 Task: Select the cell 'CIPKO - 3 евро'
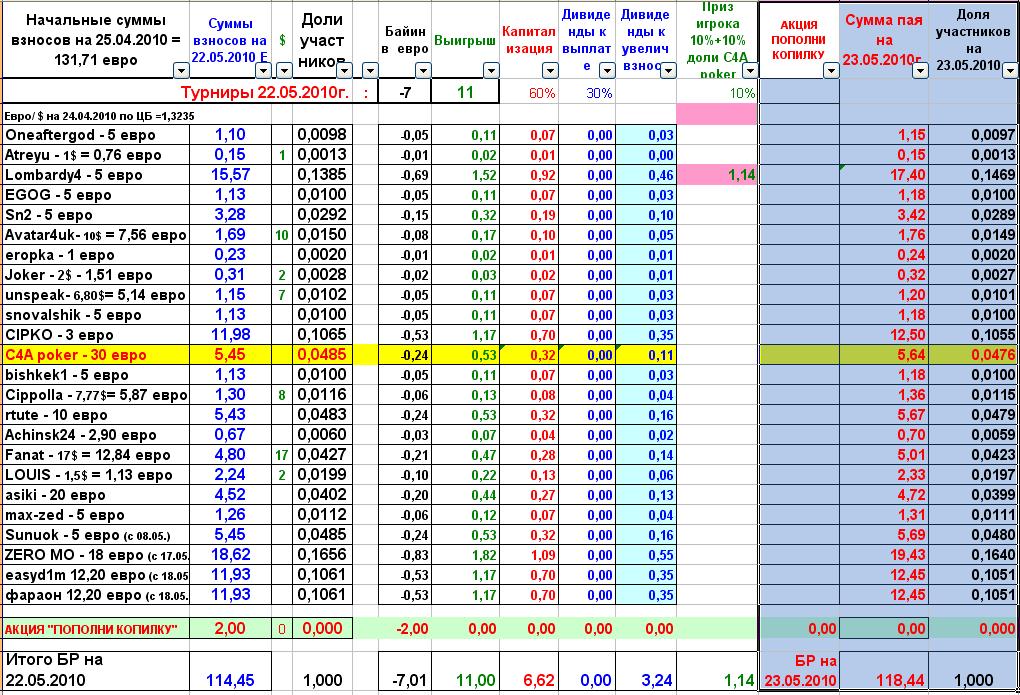pyautogui.click(x=96, y=335)
